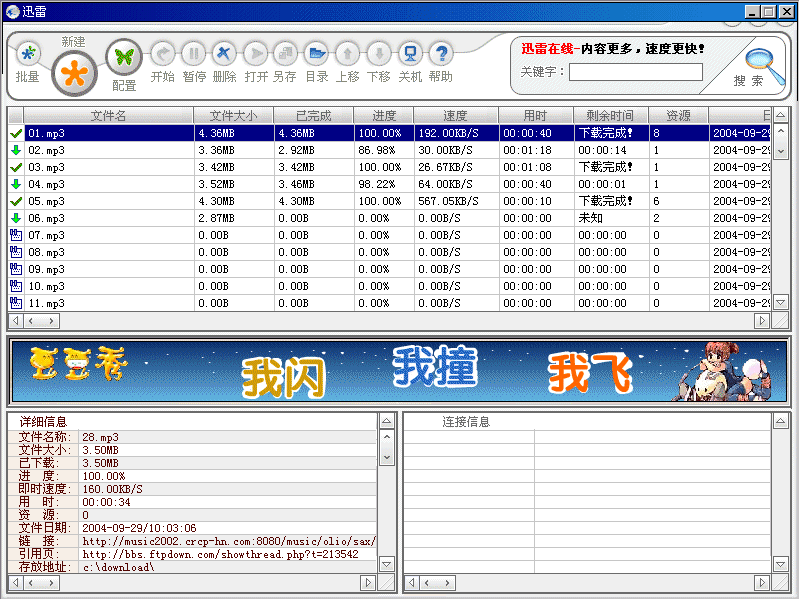Viewport: 800px width, 600px height.
Task: Sort by the 剩余时间 column header
Action: [611, 115]
